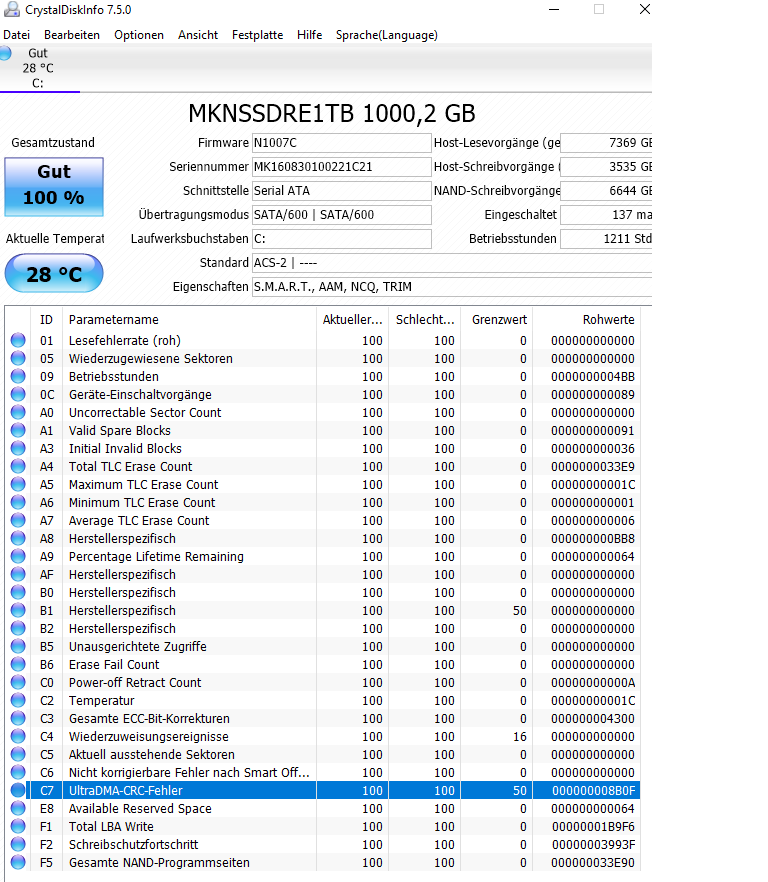The height and width of the screenshot is (882, 768).
Task: Click the Aktueller... column header
Action: 352,320
